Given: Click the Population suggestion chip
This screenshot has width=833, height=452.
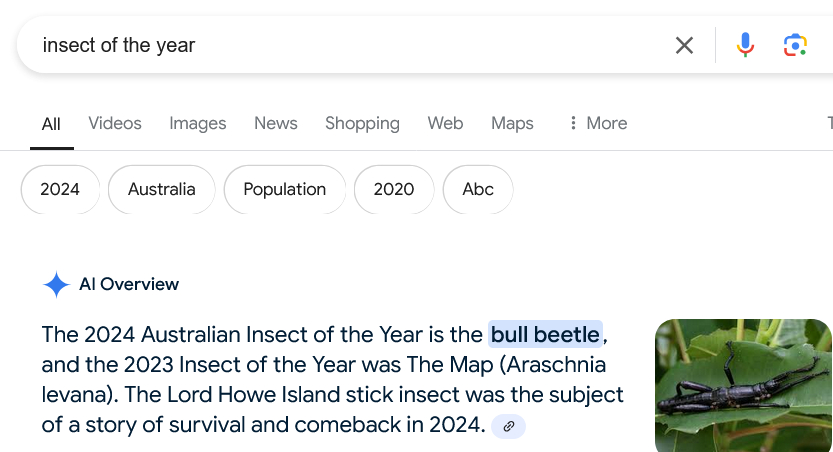Looking at the screenshot, I should pos(285,189).
